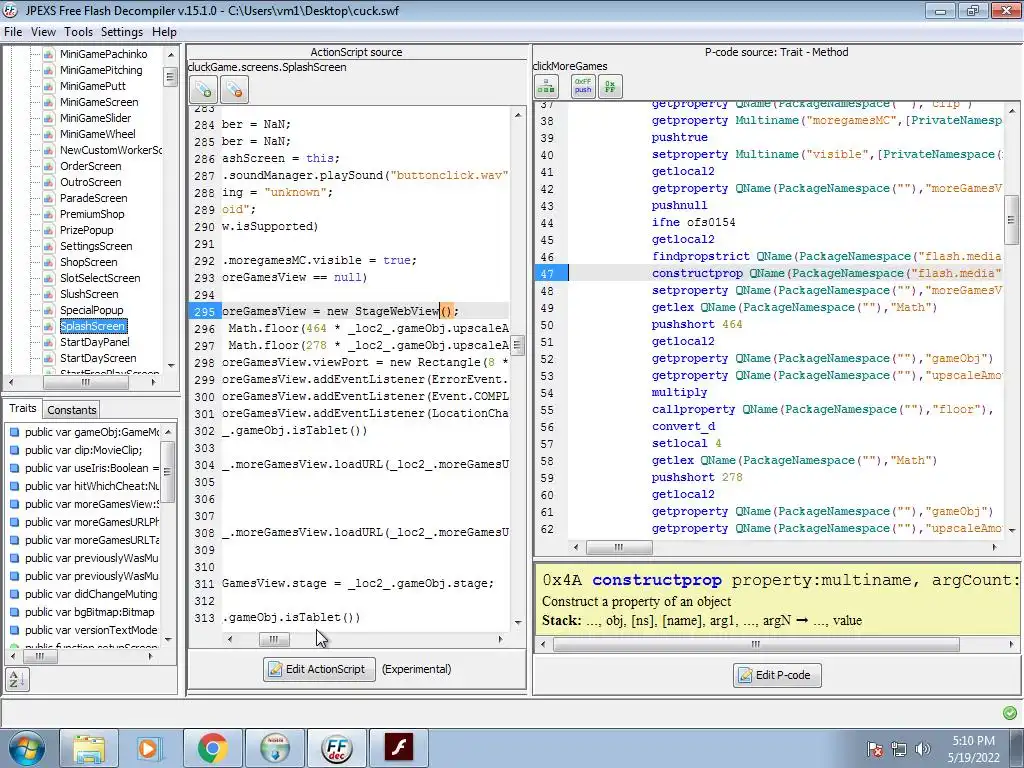Click the Action Center flag tray icon
Screen dimensions: 1024x768
click(x=875, y=749)
